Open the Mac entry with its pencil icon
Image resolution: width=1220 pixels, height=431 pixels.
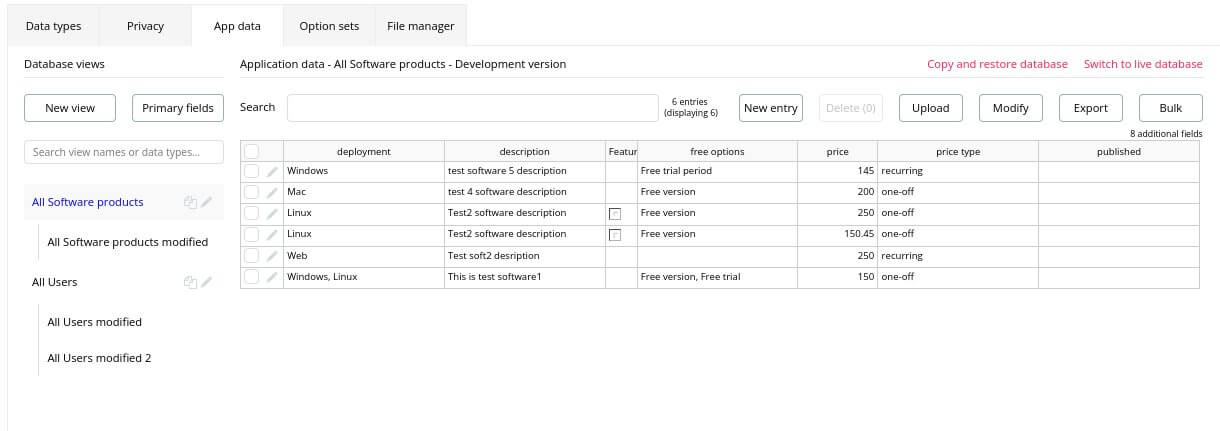tap(272, 192)
